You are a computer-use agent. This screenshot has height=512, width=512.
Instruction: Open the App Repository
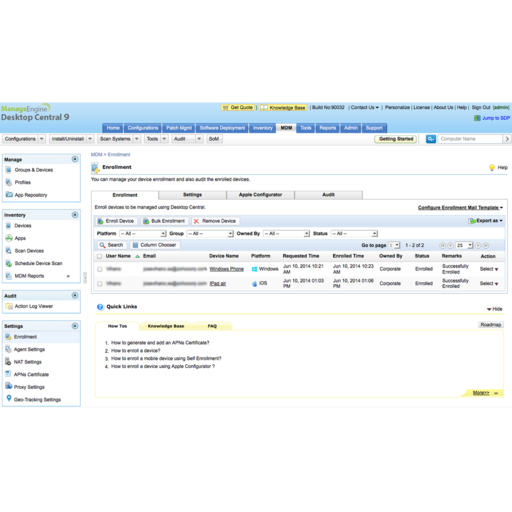point(31,195)
